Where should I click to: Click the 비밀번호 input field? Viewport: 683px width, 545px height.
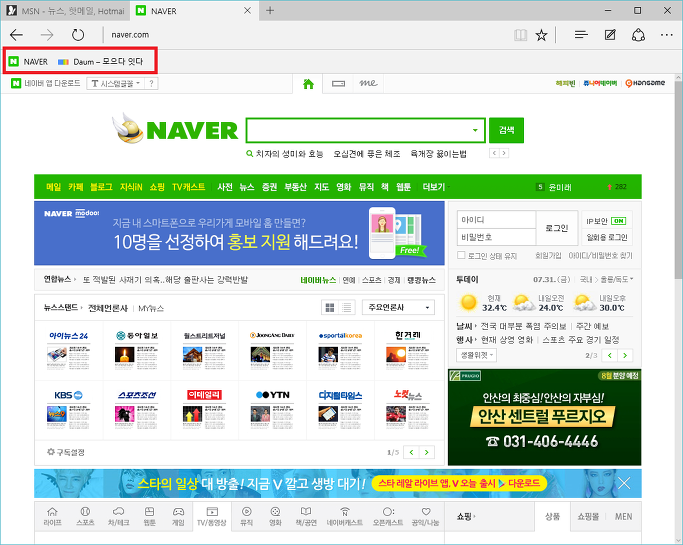point(496,237)
